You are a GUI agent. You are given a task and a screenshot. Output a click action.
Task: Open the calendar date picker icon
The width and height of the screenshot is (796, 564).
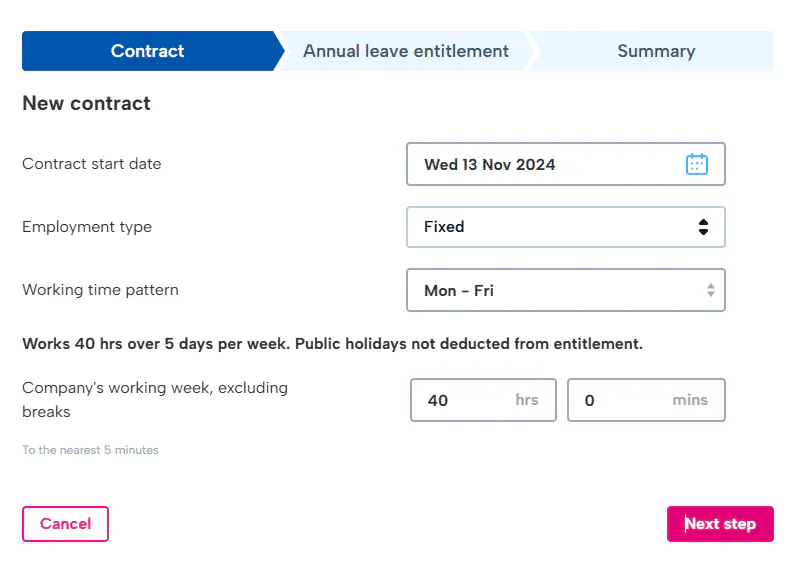point(697,165)
